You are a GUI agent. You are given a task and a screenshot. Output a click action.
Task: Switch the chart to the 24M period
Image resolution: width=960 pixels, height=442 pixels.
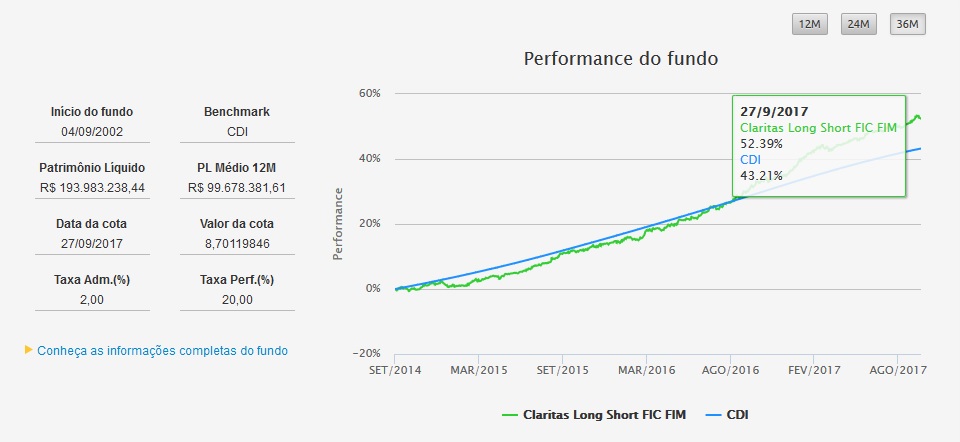pos(857,25)
